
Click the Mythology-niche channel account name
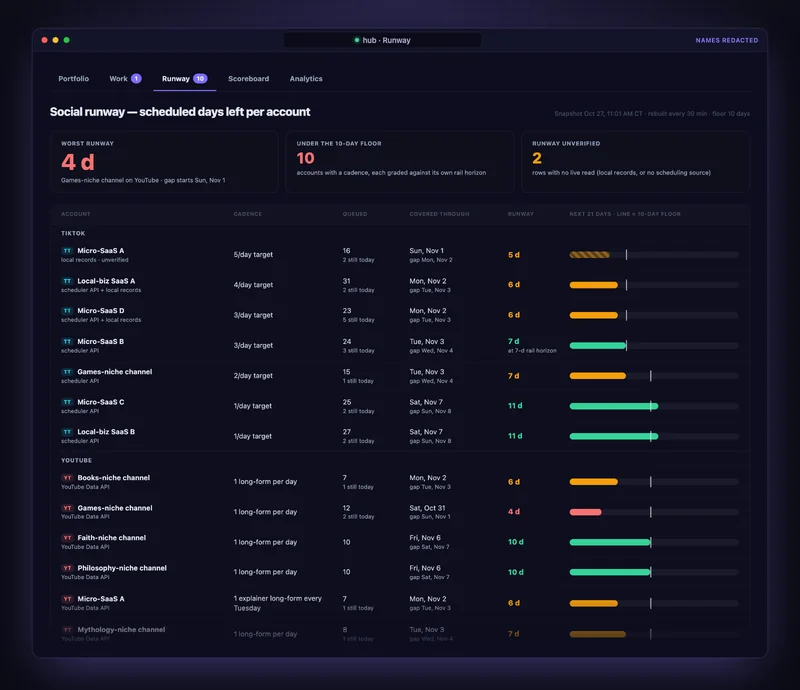point(121,629)
